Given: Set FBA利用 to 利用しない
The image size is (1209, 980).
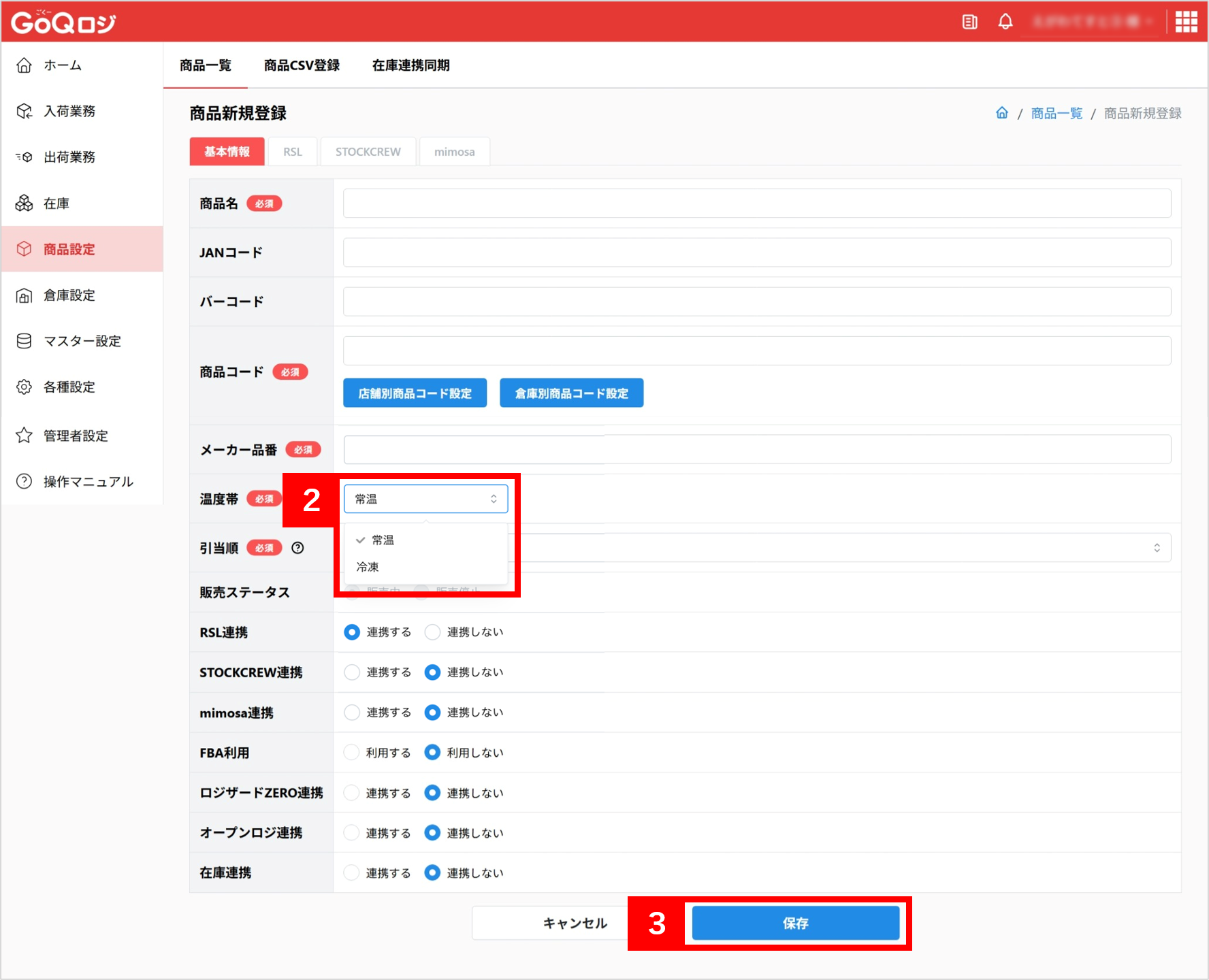Looking at the screenshot, I should pyautogui.click(x=432, y=753).
